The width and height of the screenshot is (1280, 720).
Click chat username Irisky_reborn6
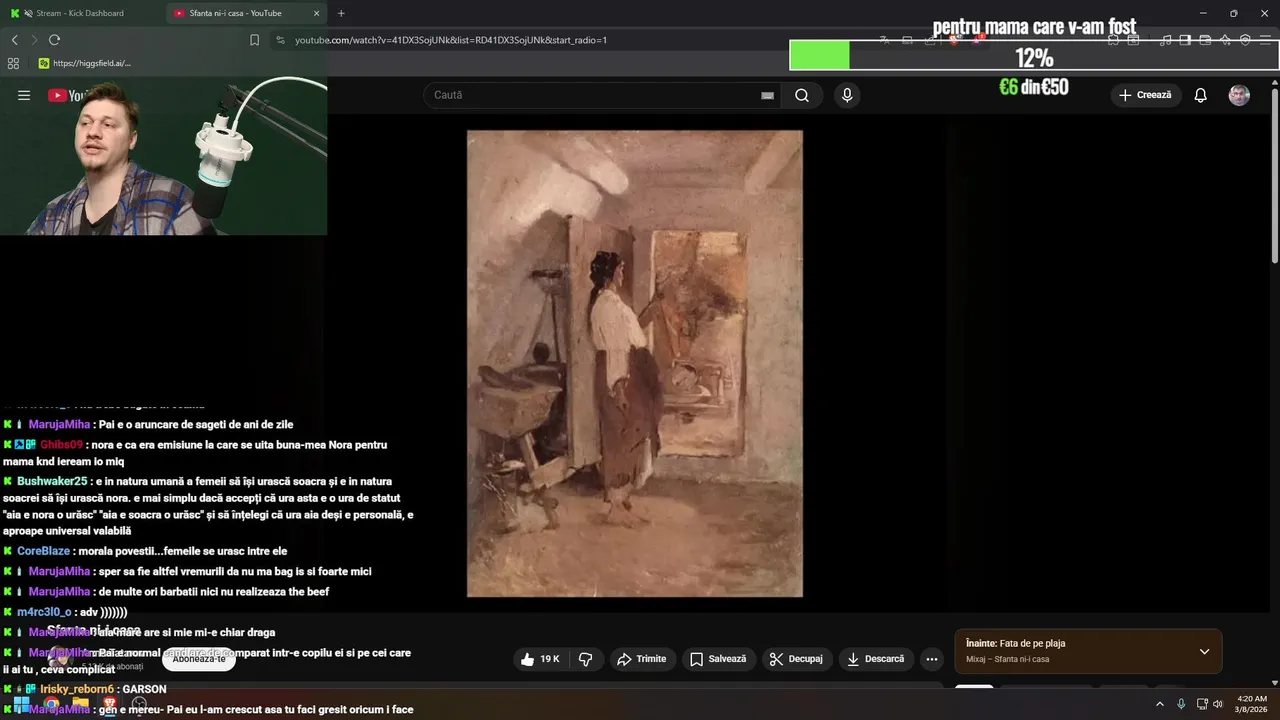point(78,689)
